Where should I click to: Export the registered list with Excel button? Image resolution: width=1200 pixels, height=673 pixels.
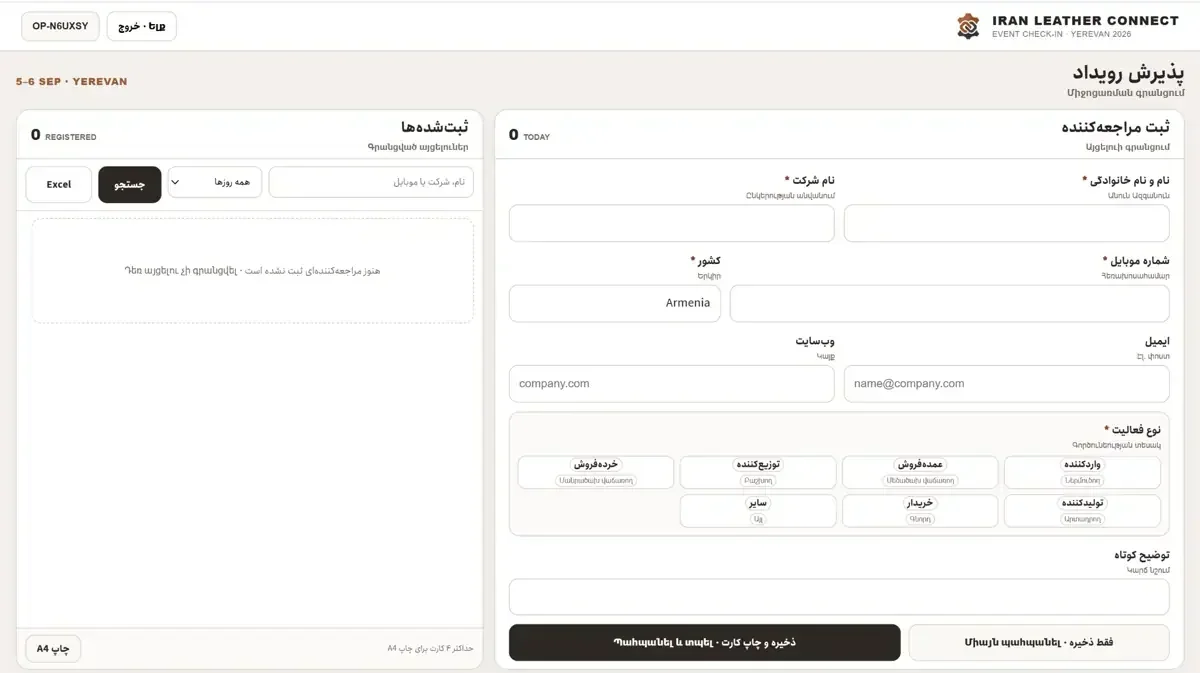(59, 184)
